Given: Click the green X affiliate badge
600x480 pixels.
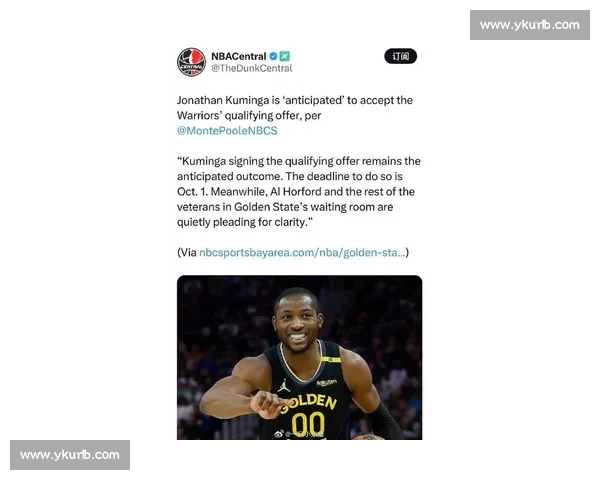Looking at the screenshot, I should coord(284,56).
